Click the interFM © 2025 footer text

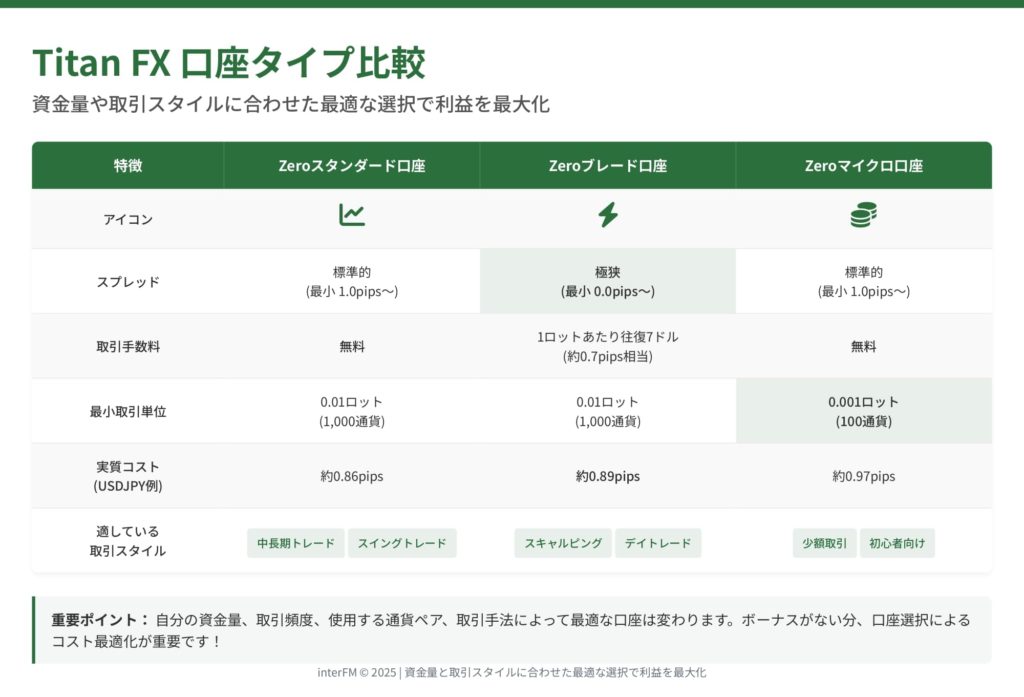point(511,673)
